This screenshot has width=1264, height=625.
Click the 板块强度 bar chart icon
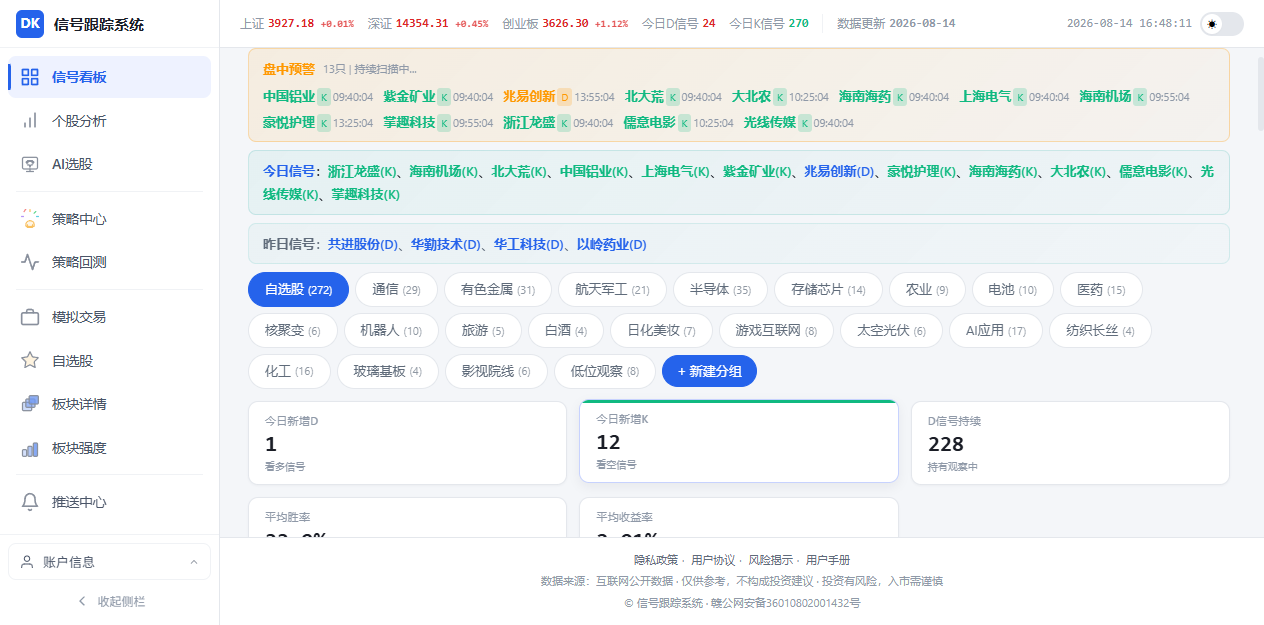[x=30, y=448]
